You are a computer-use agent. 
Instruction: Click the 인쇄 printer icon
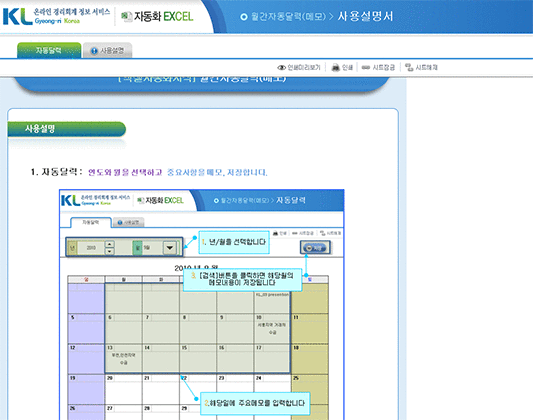pyautogui.click(x=336, y=68)
